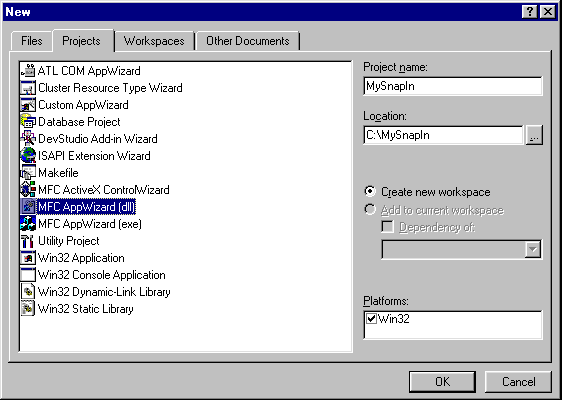This screenshot has height=400, width=562.
Task: Click the Win32 Static Library icon
Action: point(28,309)
